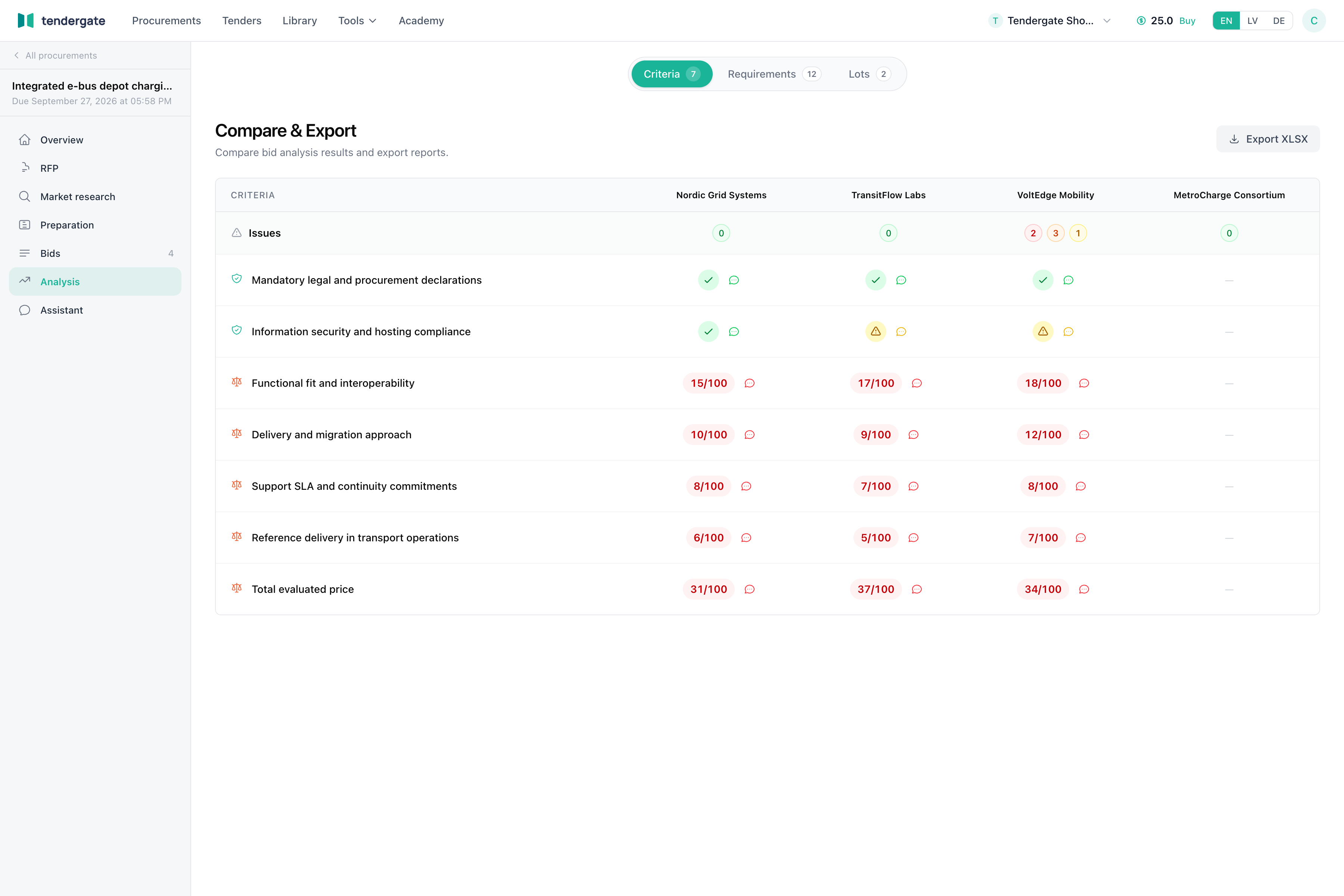Open comment beside VoltEdge 18/100 score

(1084, 383)
